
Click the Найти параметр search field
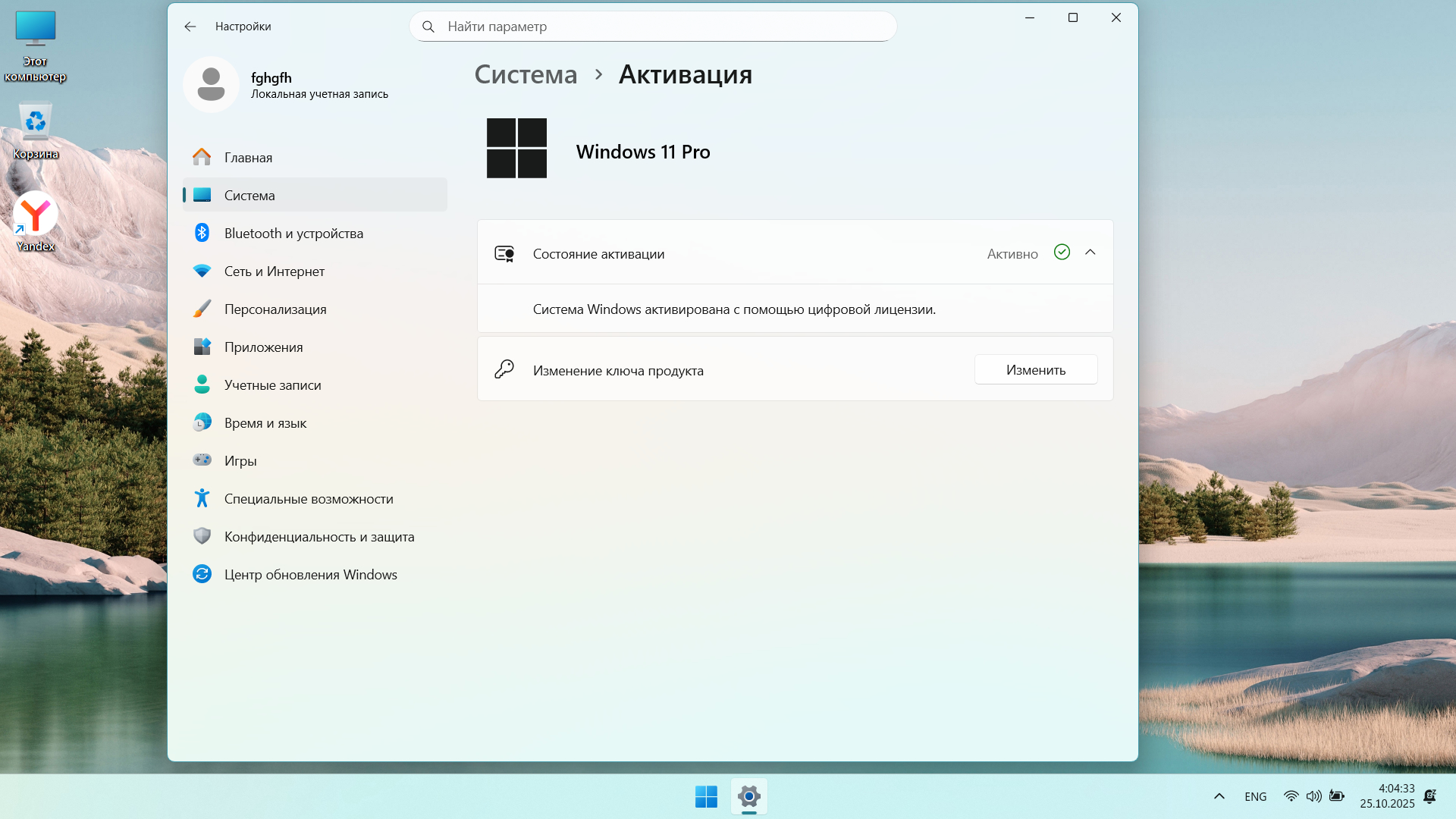pos(652,27)
